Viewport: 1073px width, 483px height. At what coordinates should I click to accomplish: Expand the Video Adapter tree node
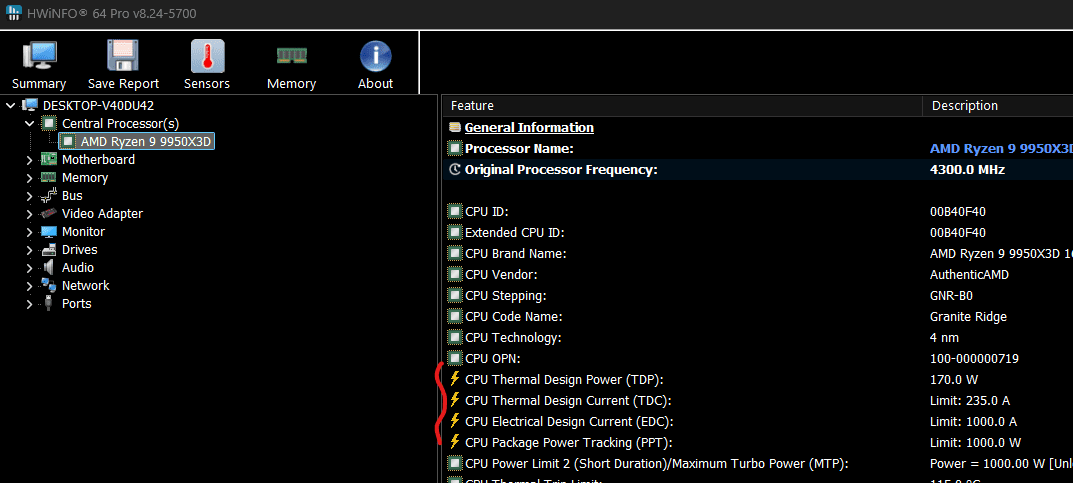point(29,214)
